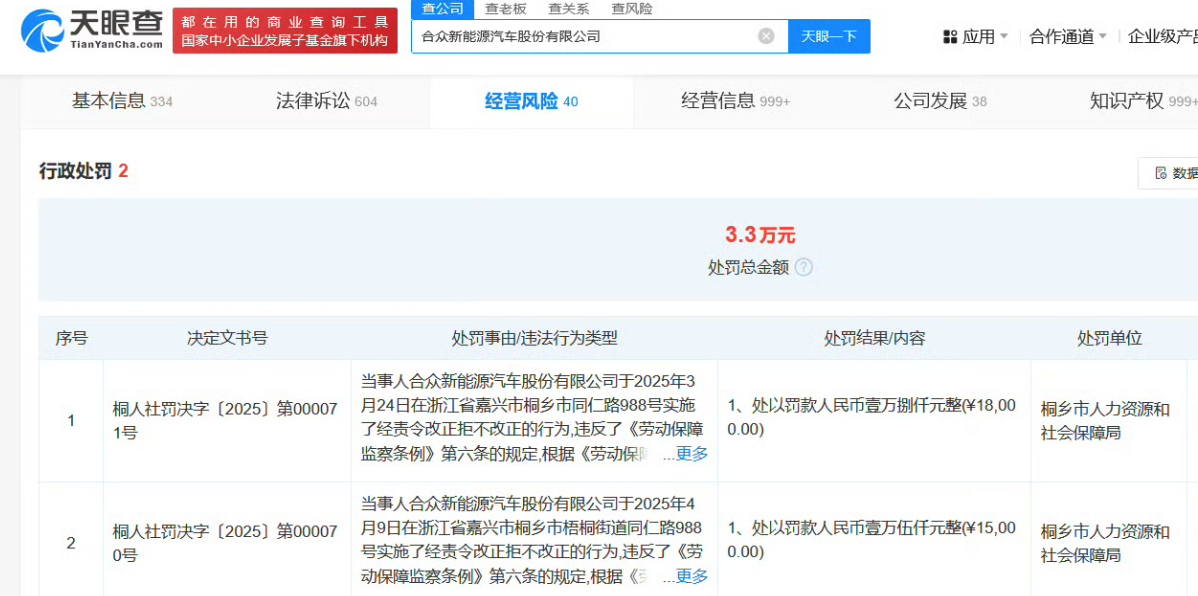Click the 数据 export icon button
This screenshot has width=1198, height=596.
(1169, 173)
